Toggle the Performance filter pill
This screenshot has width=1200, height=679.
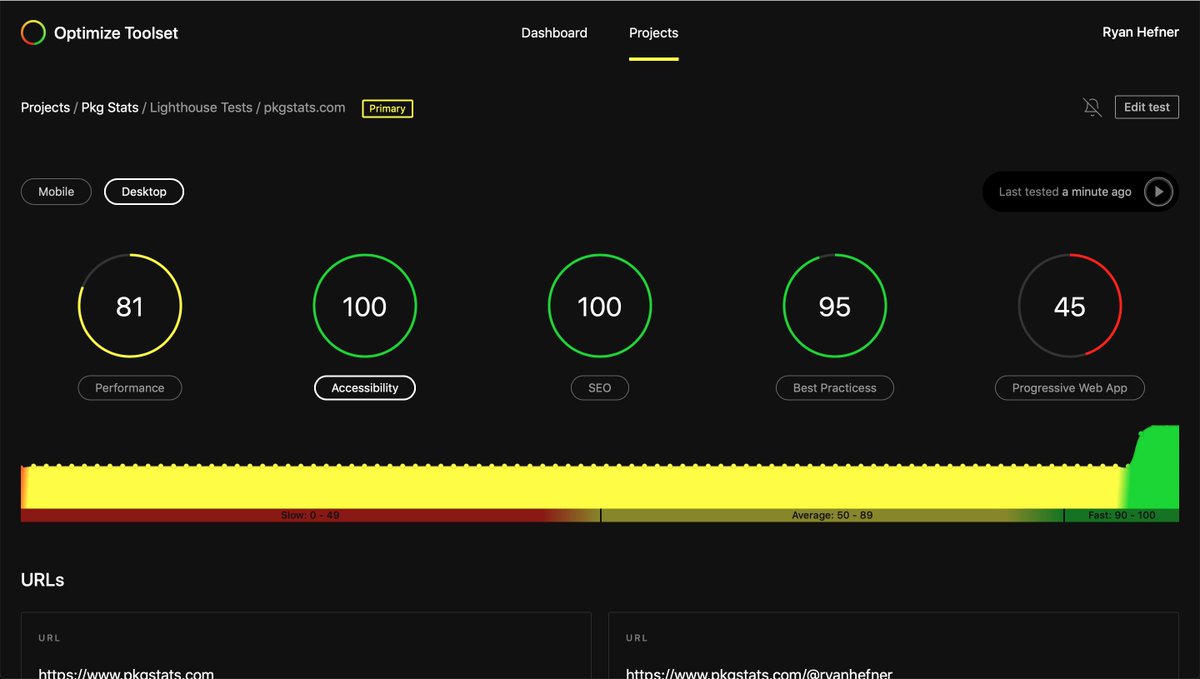coord(130,388)
